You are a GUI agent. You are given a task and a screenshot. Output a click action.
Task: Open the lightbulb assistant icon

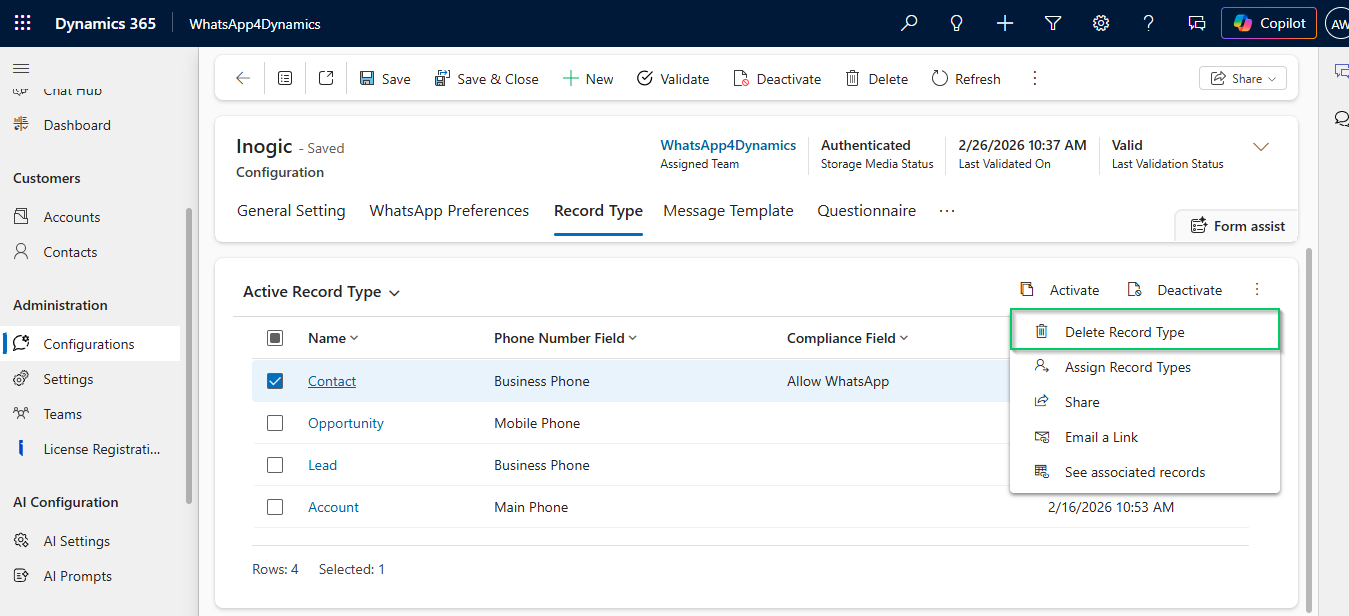[957, 23]
